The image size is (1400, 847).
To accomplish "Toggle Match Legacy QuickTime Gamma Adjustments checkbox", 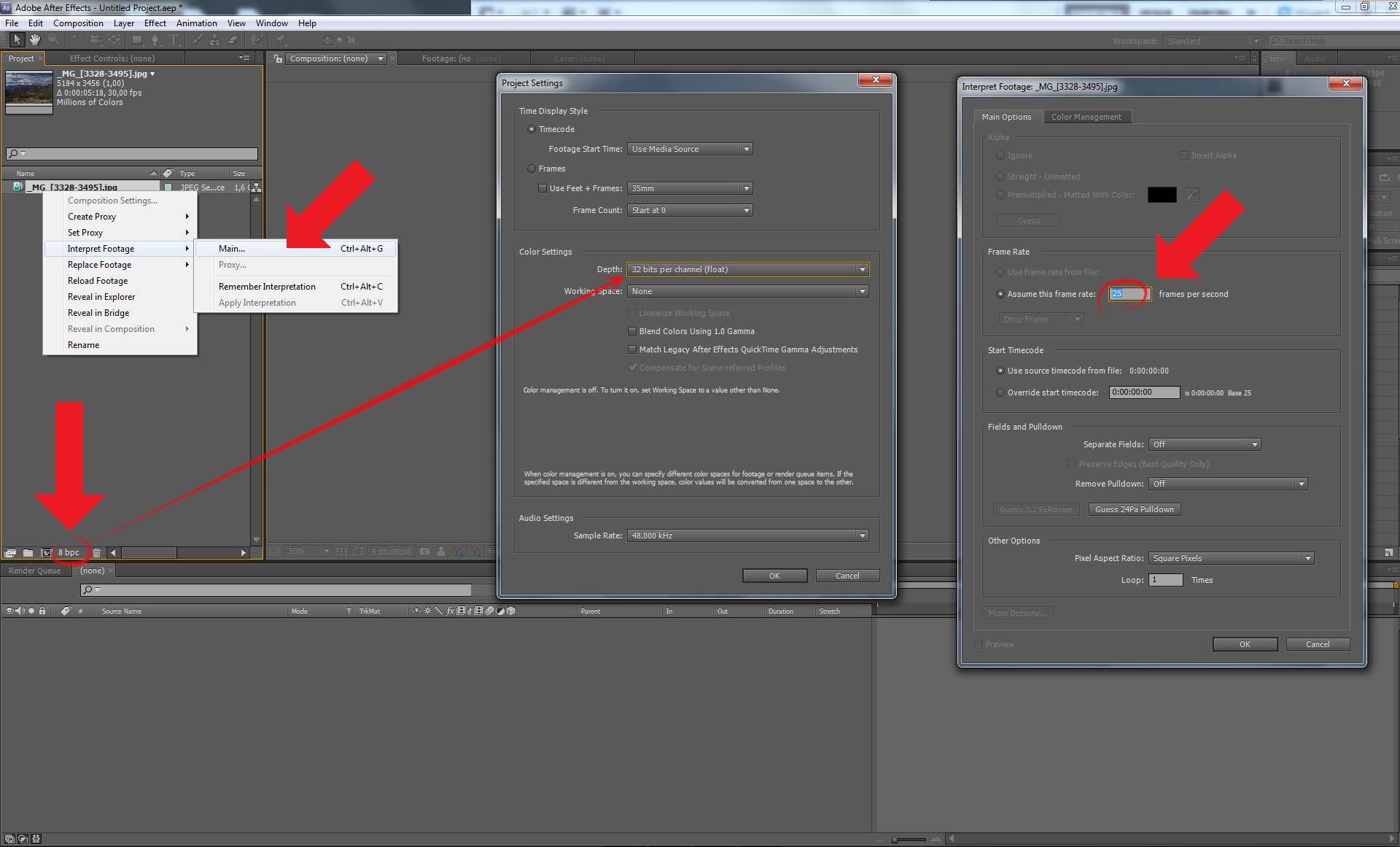I will 632,349.
